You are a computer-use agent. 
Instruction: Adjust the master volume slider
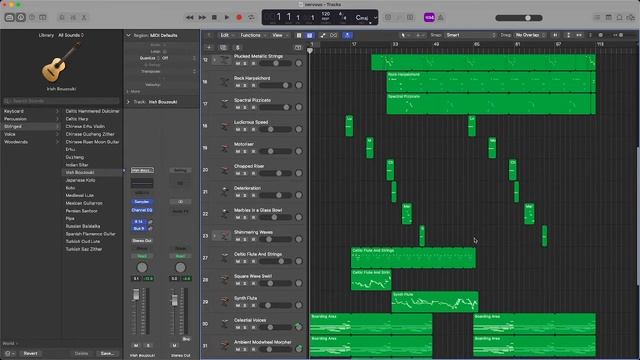click(519, 18)
